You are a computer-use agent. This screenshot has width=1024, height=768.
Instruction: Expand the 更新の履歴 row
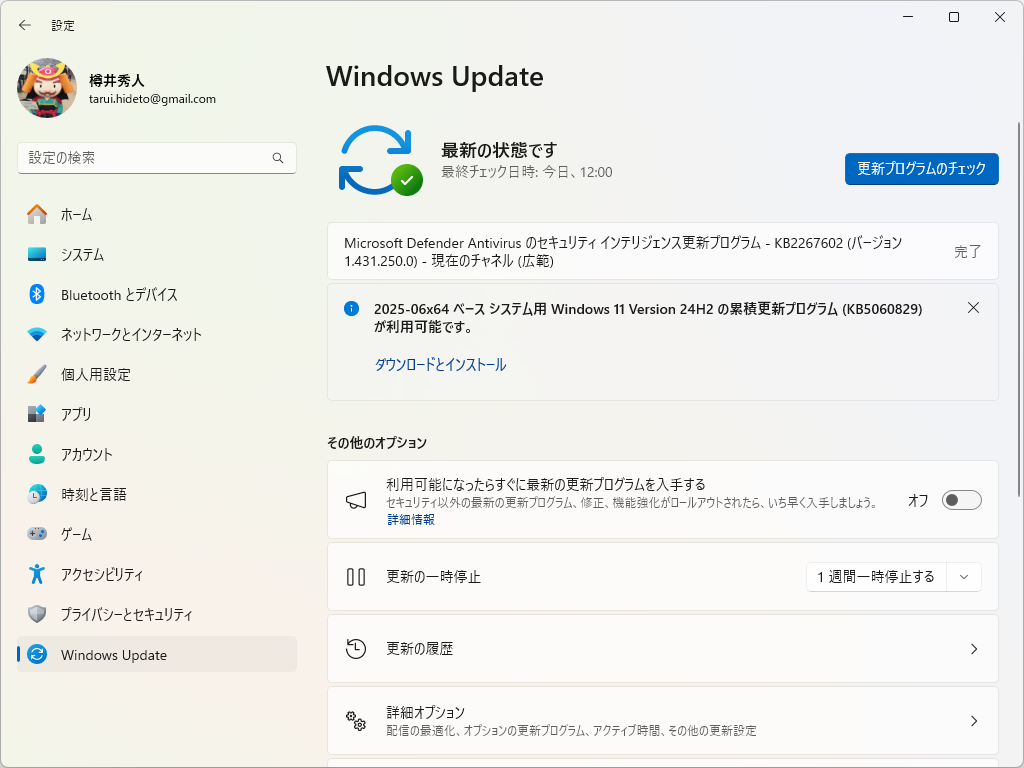(x=663, y=648)
